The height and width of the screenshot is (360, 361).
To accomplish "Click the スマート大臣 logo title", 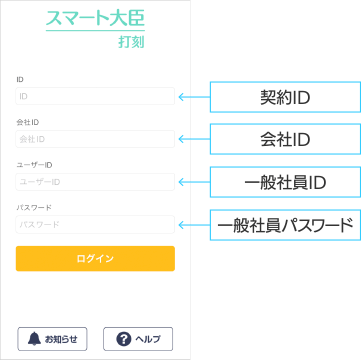I will pyautogui.click(x=95, y=18).
